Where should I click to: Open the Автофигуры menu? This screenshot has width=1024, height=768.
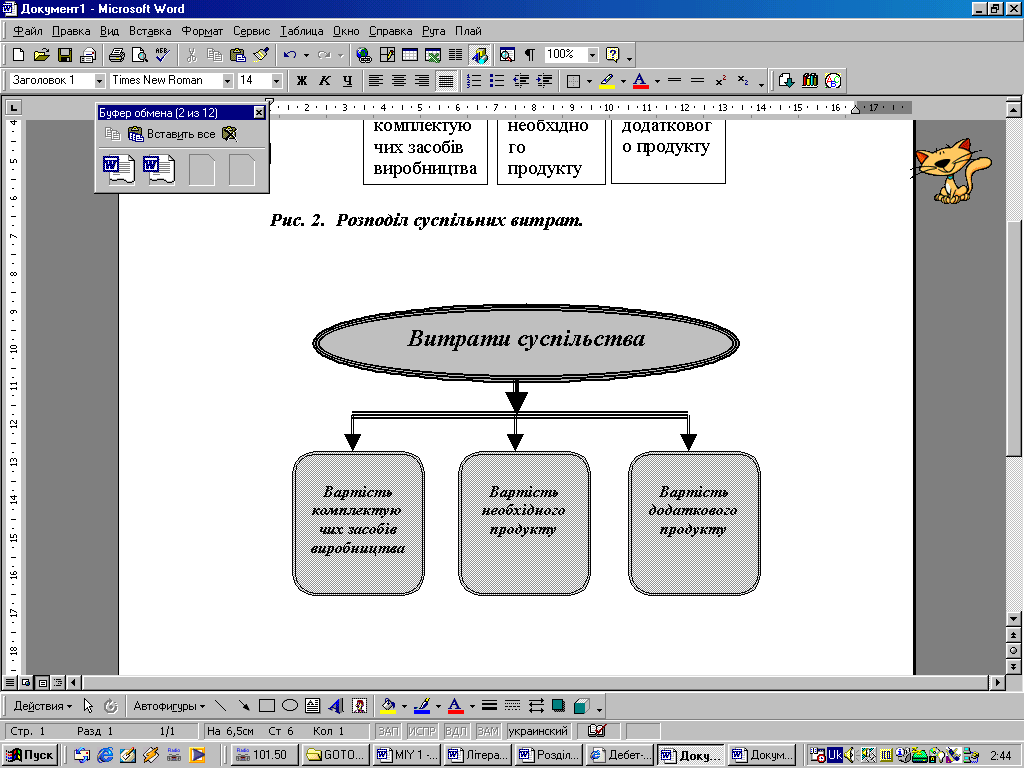[169, 705]
